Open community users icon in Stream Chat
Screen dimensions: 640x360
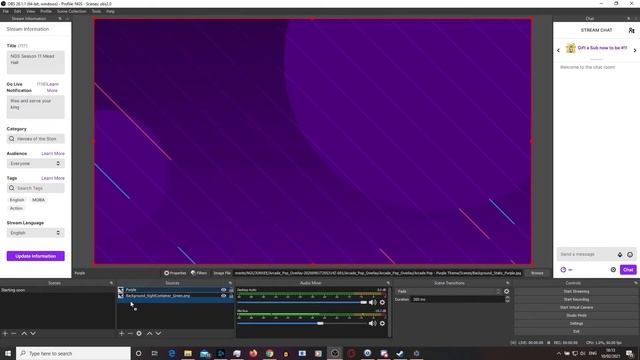click(631, 30)
